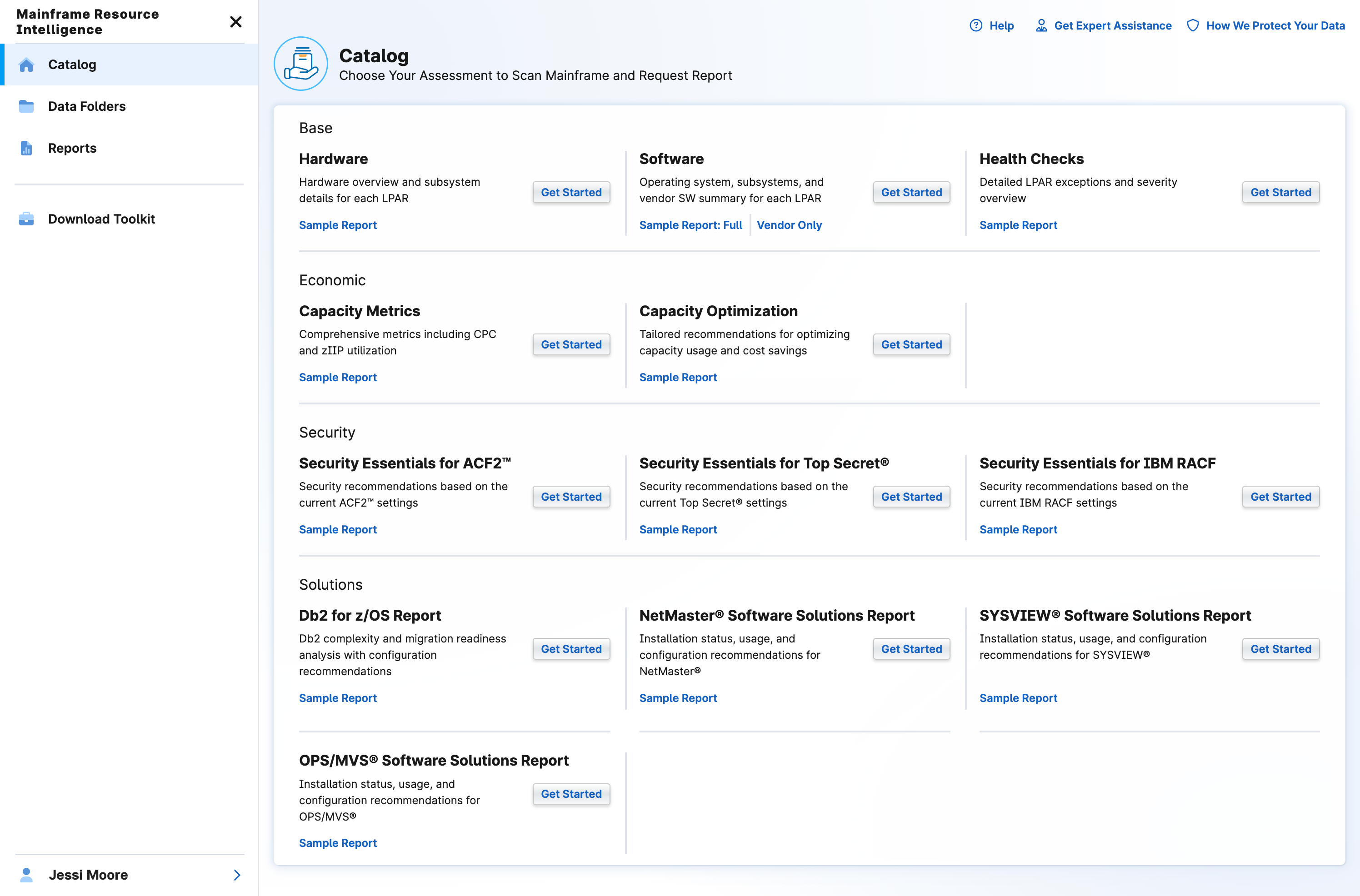Open the Hardware Sample Report link
1360x896 pixels.
[x=338, y=225]
